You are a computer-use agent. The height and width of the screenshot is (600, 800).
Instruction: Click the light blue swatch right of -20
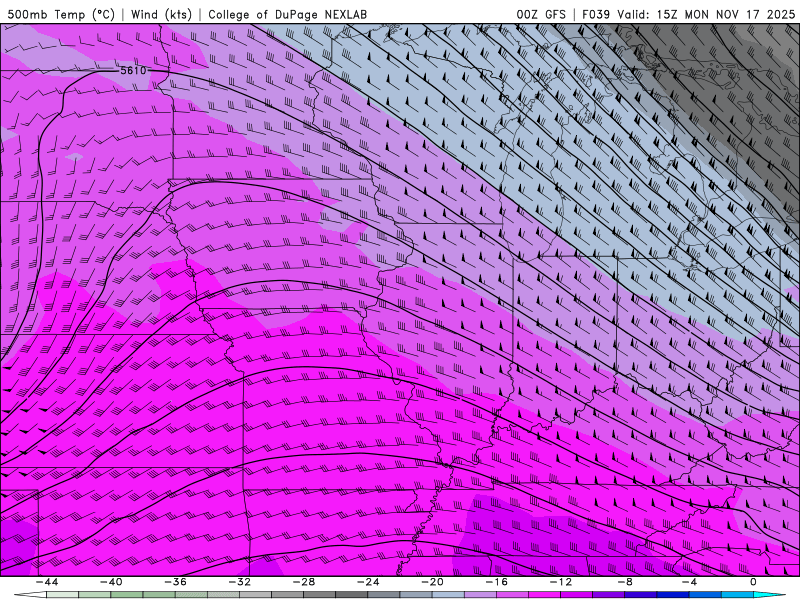[448, 595]
